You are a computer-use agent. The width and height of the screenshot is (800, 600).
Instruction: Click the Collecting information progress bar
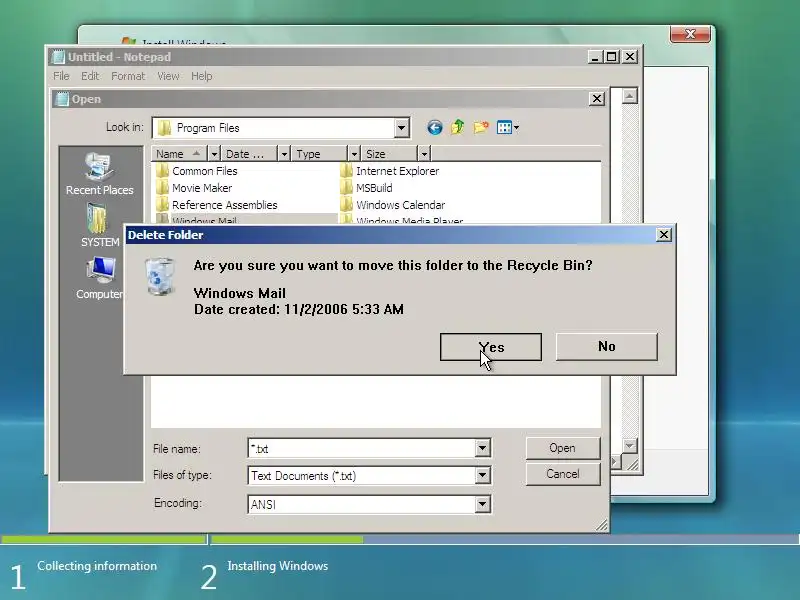pos(104,539)
